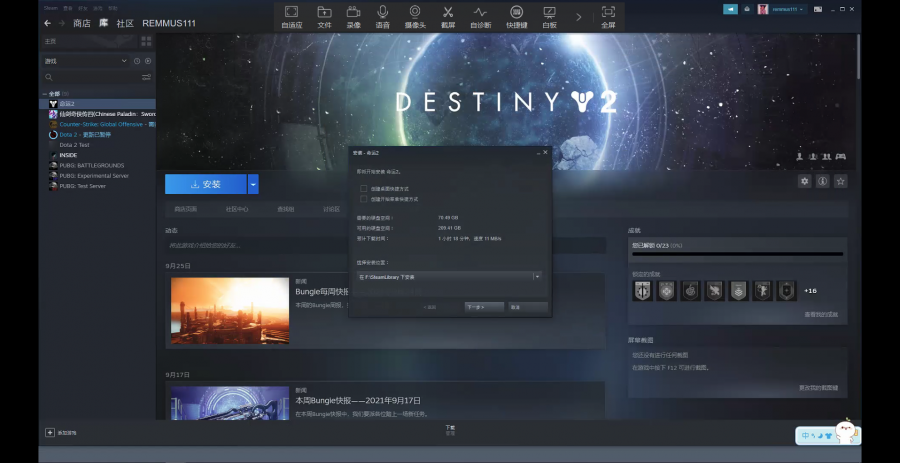Select PUBG: BATTLEGROUNDS
The height and width of the screenshot is (463, 900).
97,166
